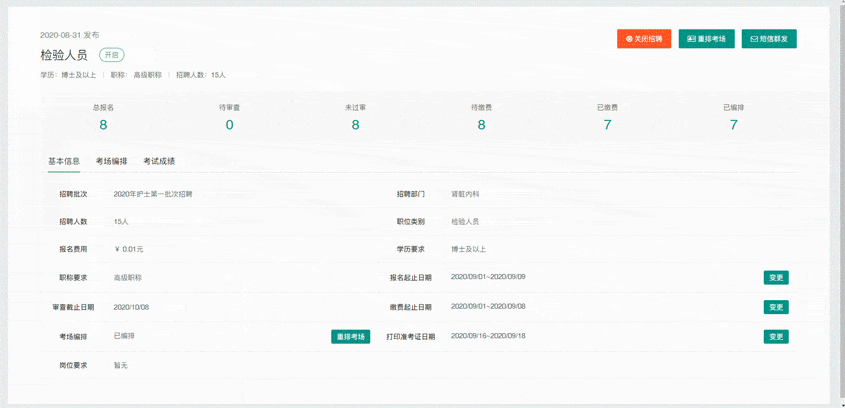845x408 pixels.
Task: Open the 考场编排 tab
Action: [x=111, y=161]
